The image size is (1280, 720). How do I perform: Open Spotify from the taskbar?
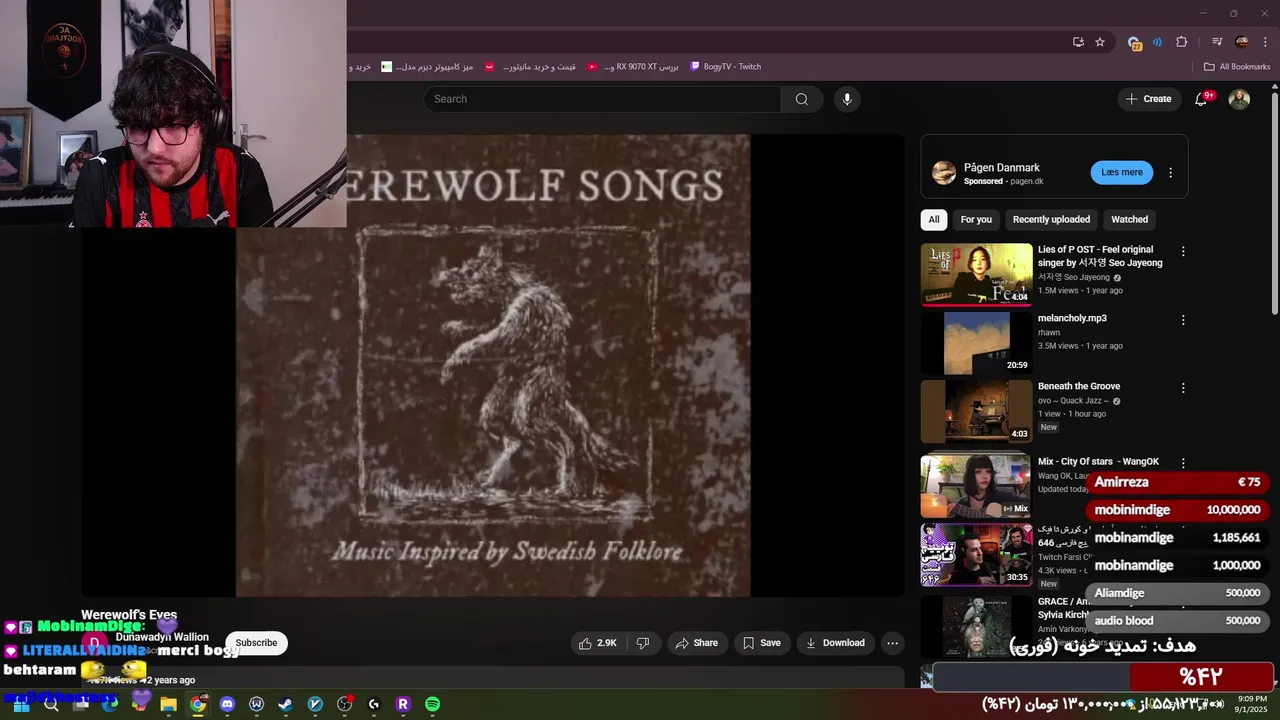(x=432, y=704)
